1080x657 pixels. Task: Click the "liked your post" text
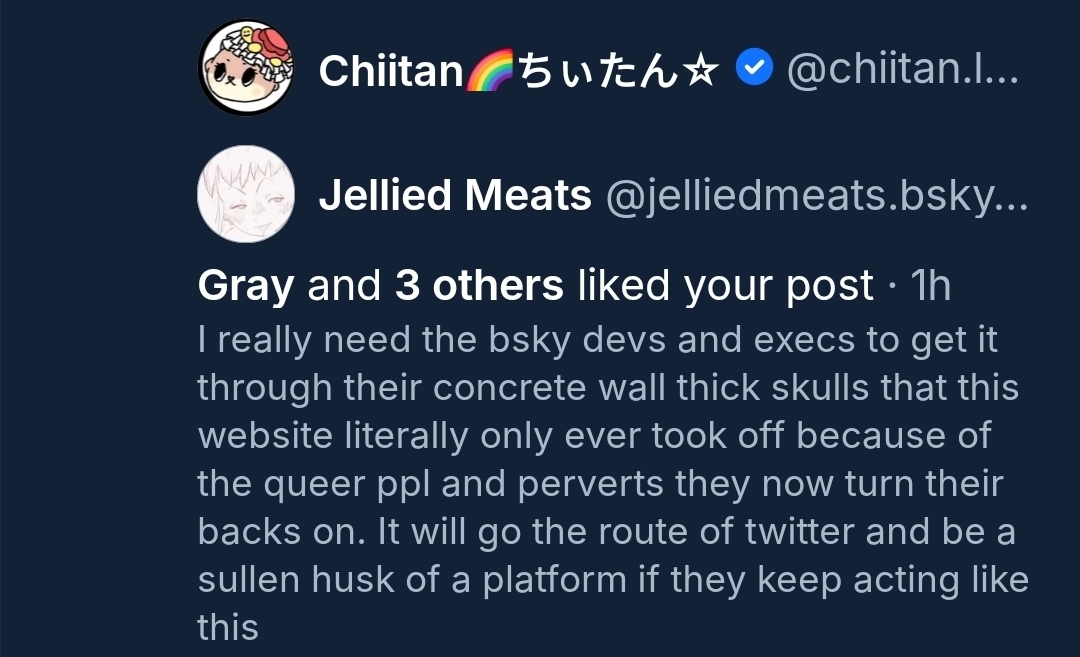[x=725, y=287]
